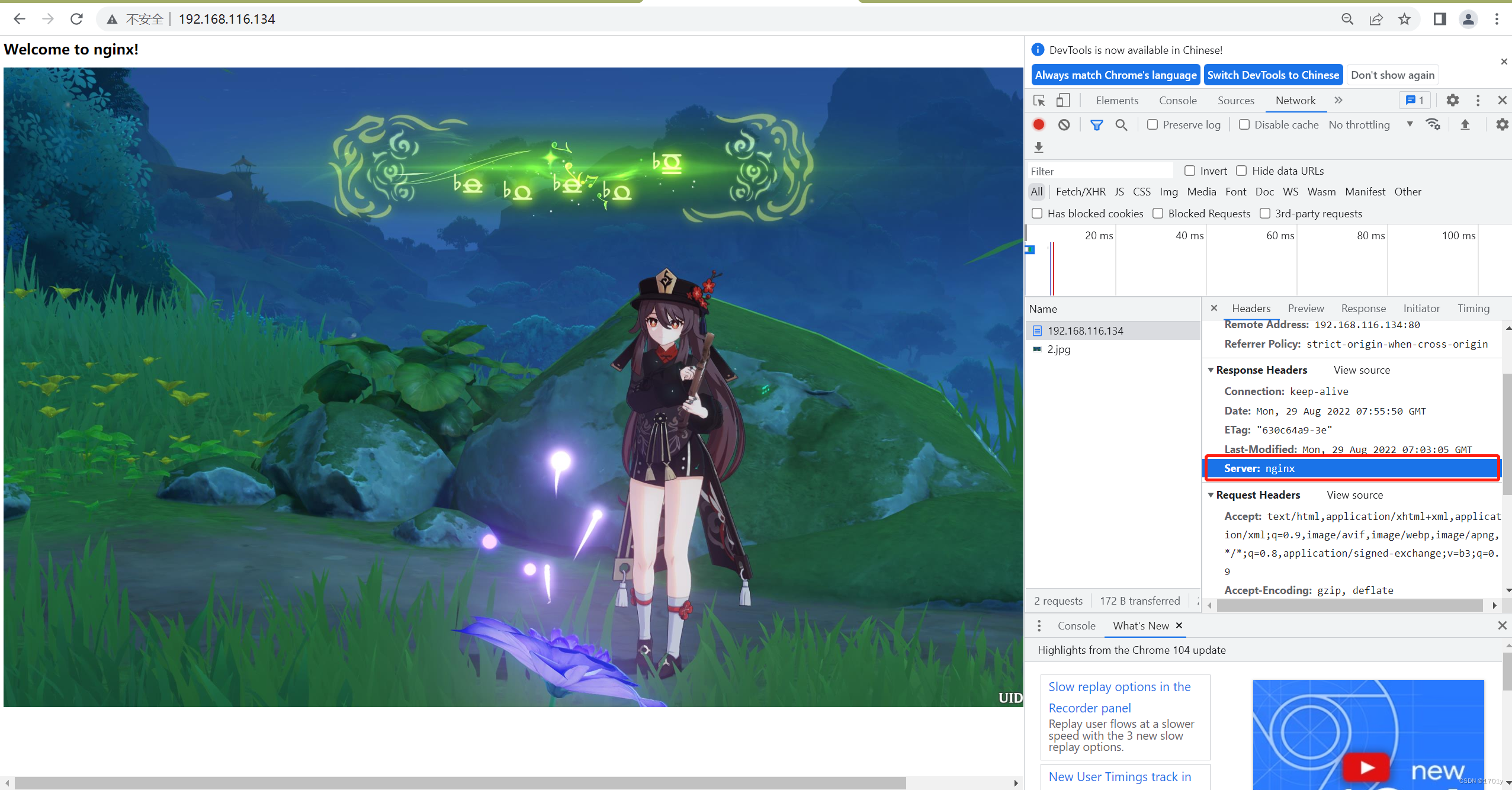Open DevTools customize three-dot menu
The height and width of the screenshot is (790, 1512).
point(1478,100)
